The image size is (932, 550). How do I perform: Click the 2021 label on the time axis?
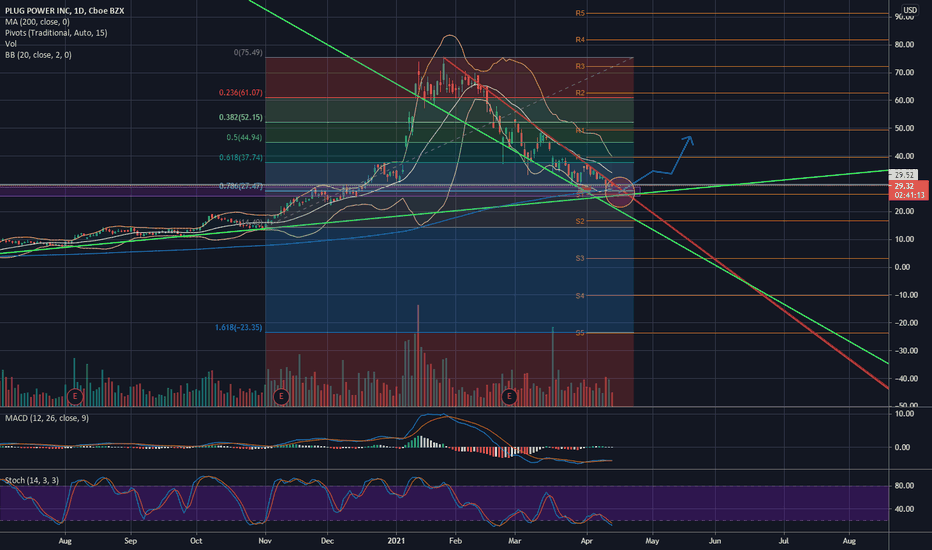(396, 540)
